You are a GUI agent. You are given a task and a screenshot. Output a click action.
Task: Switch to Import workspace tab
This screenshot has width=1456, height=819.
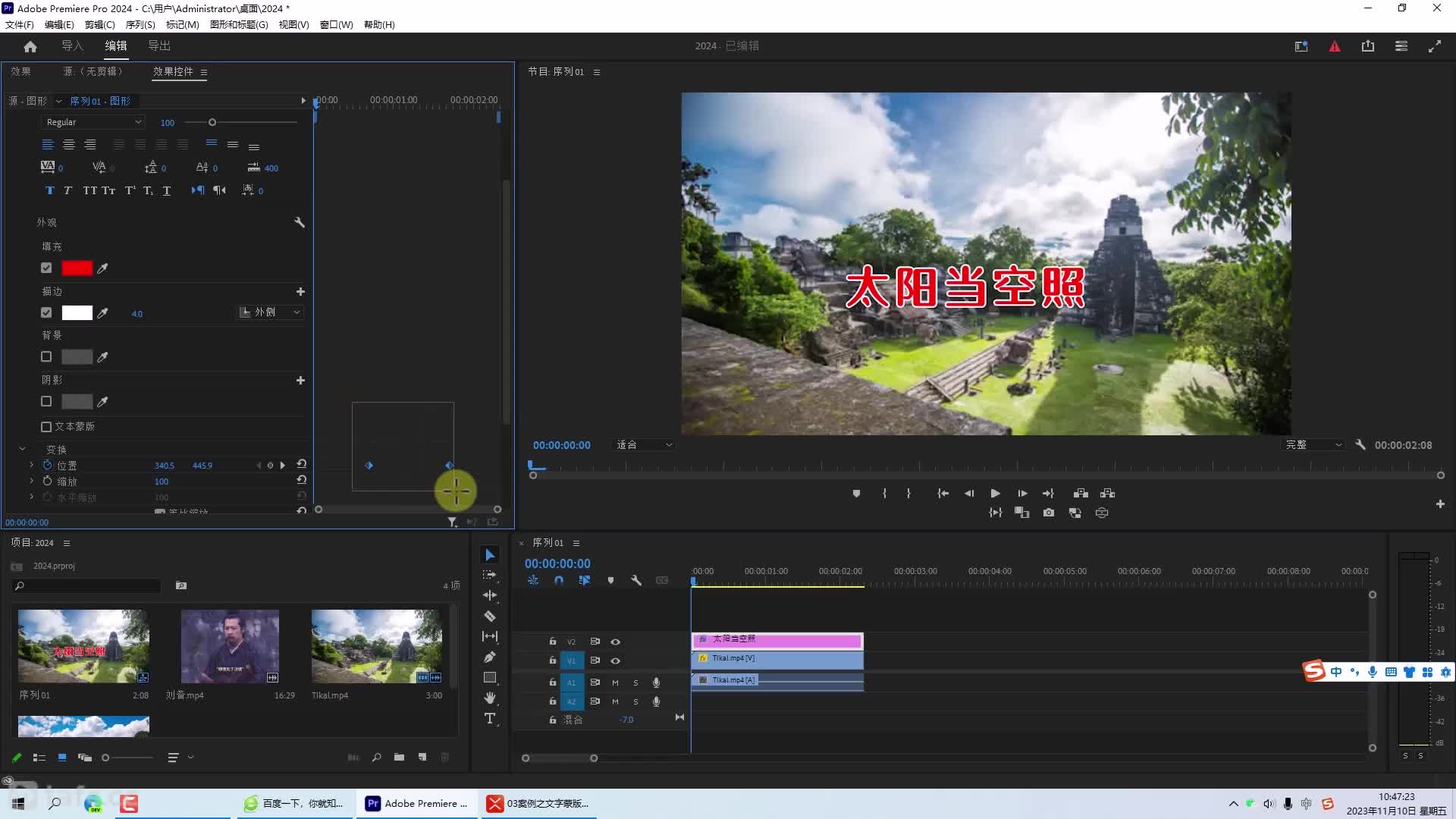point(72,45)
